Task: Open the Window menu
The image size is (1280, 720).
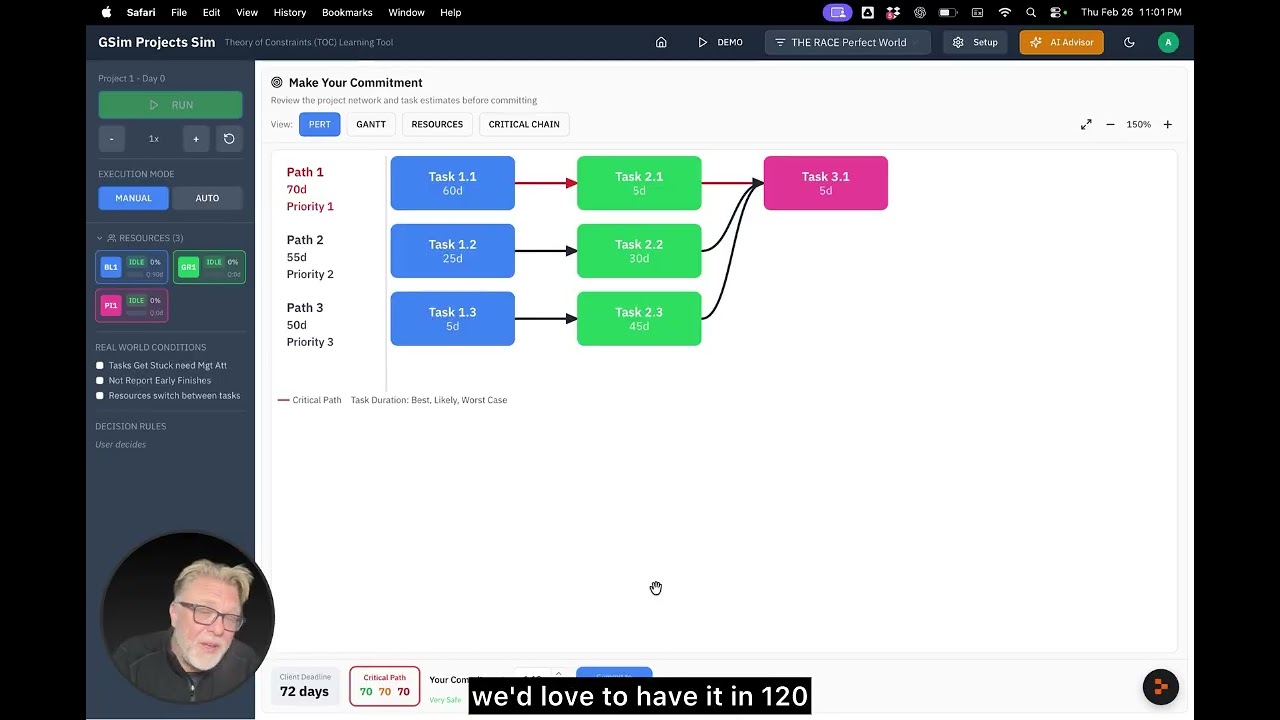Action: tap(407, 12)
